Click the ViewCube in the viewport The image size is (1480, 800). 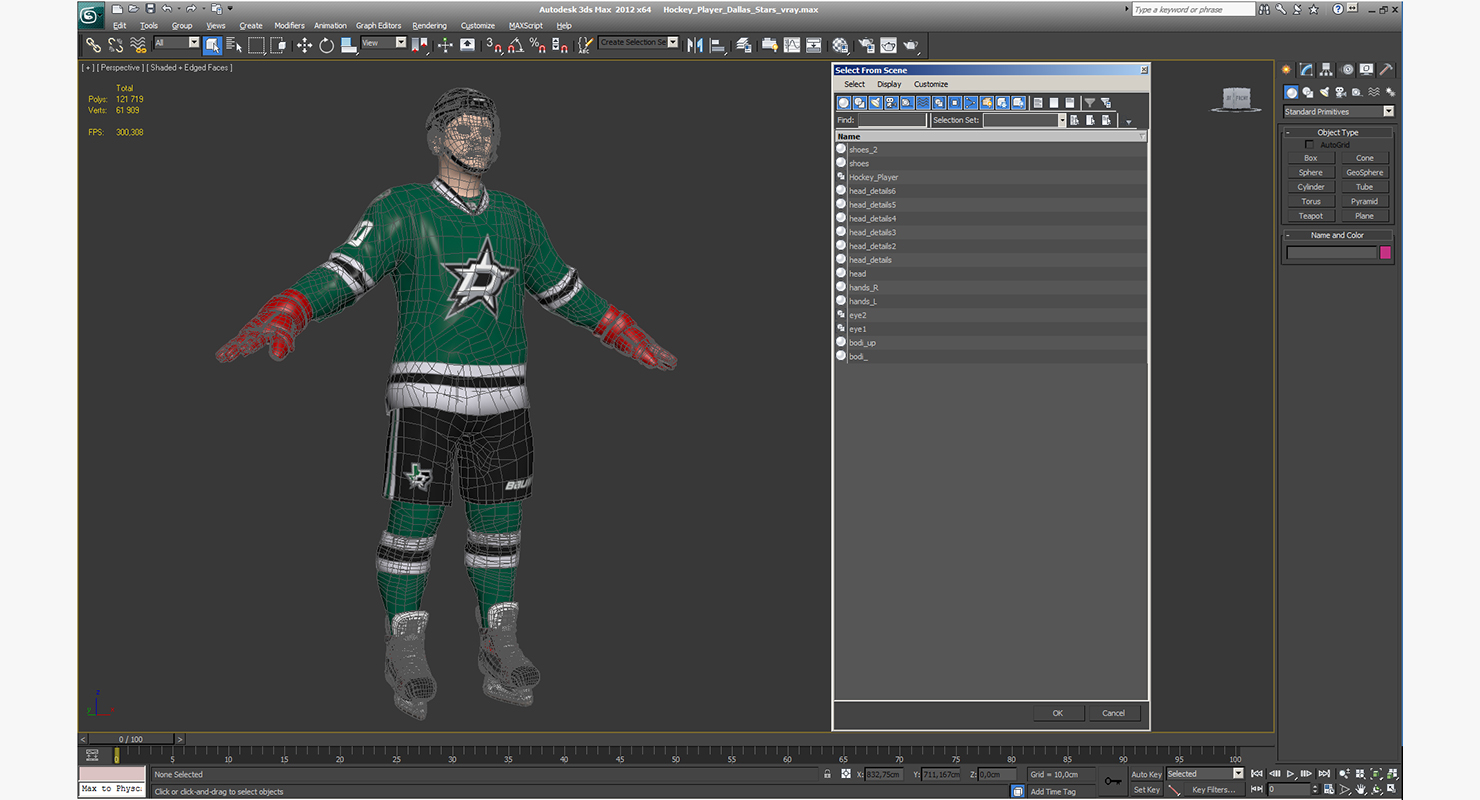coord(1237,98)
